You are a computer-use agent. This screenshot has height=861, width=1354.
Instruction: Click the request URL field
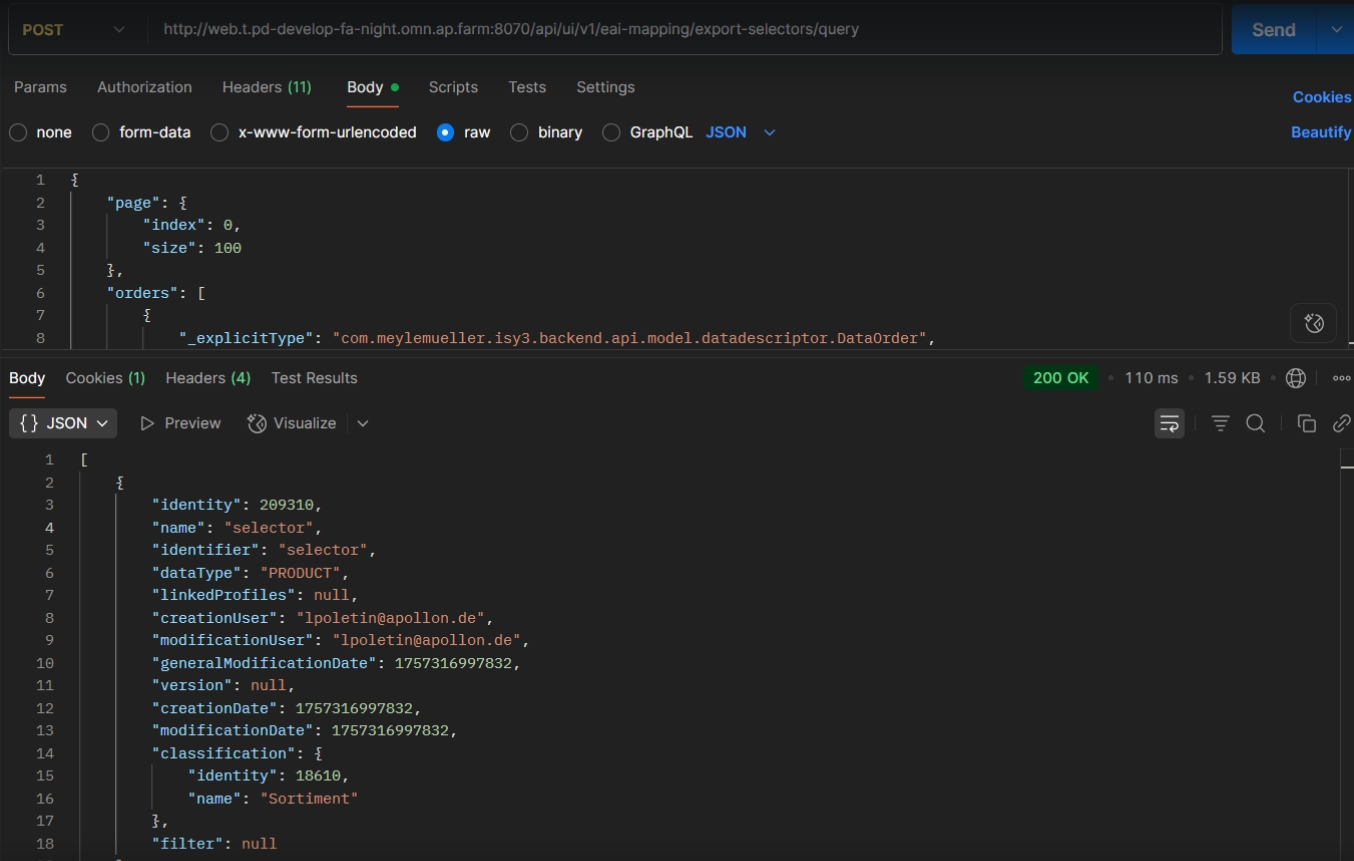(680, 30)
